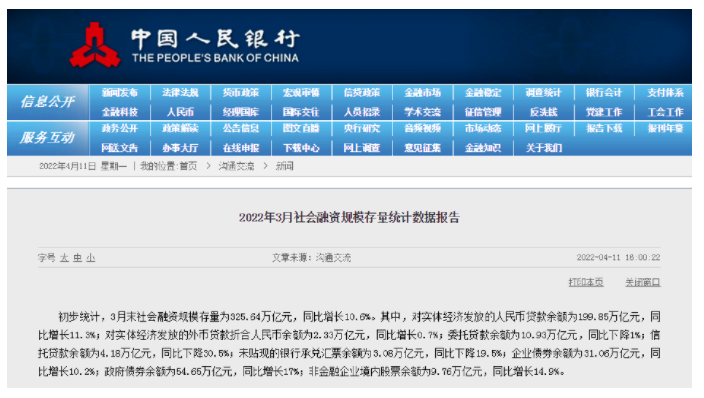The image size is (704, 398).
Task: Click the 打印本页 print link
Action: pyautogui.click(x=585, y=283)
